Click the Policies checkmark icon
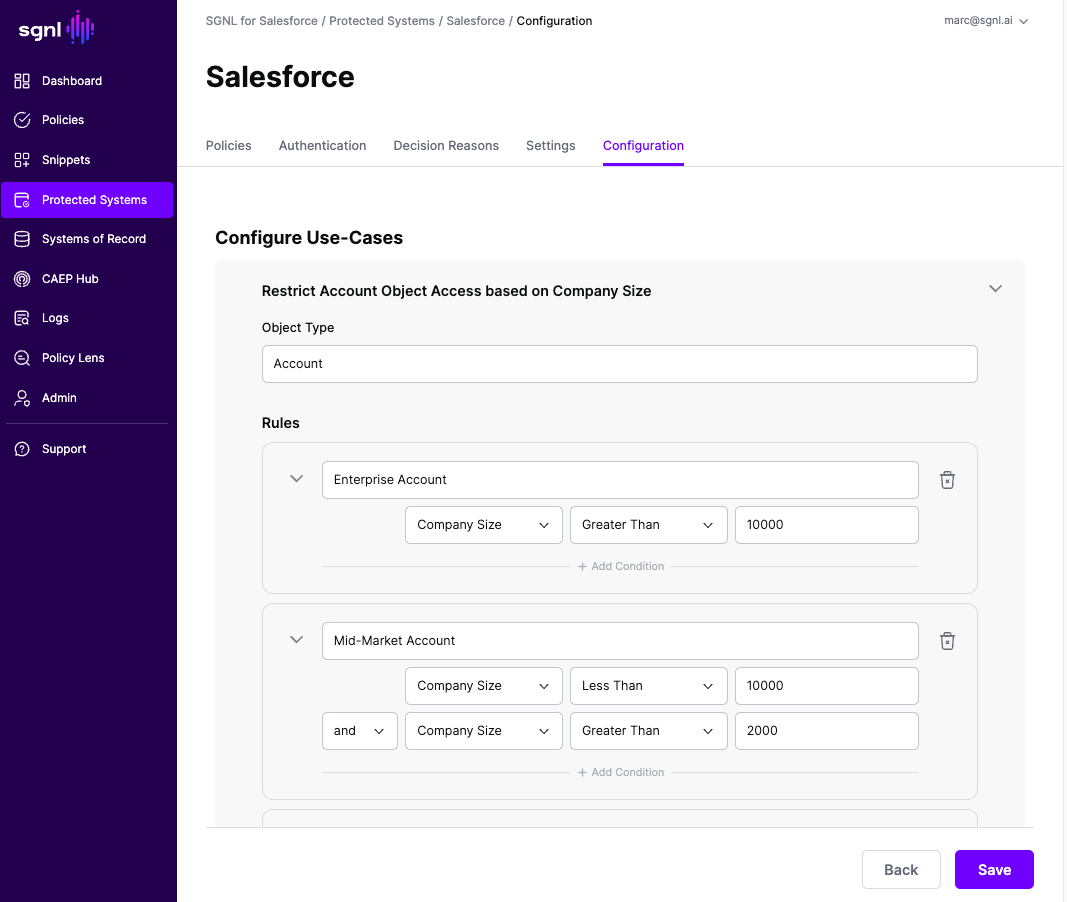The image size is (1067, 902). tap(22, 120)
